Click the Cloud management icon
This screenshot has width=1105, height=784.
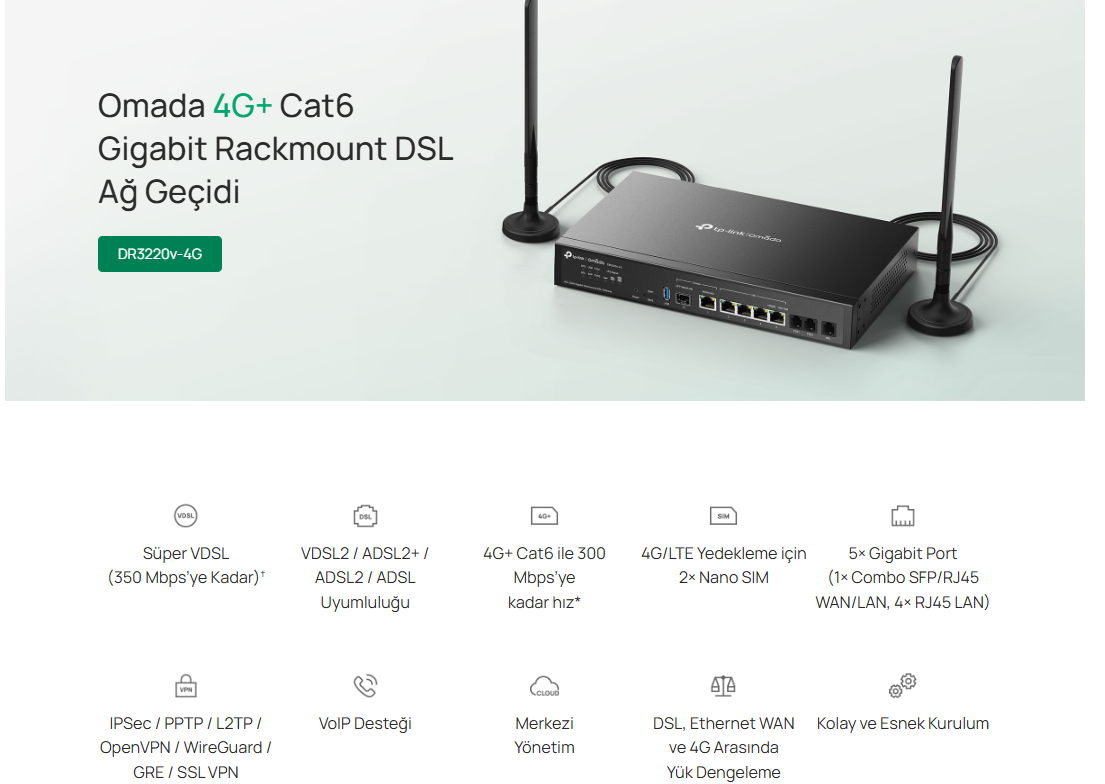coord(544,686)
